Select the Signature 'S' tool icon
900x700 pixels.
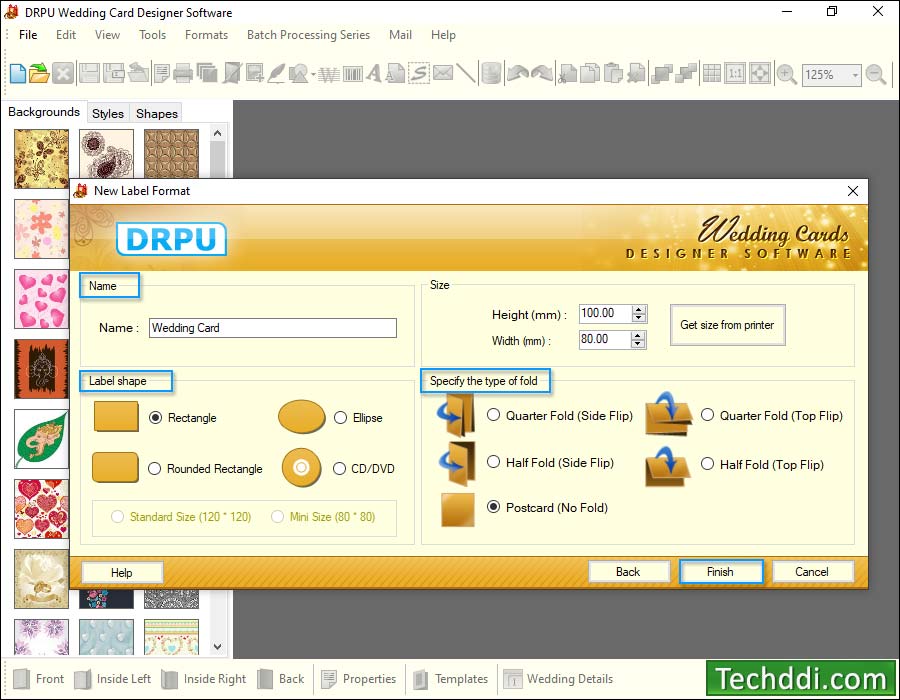click(419, 74)
